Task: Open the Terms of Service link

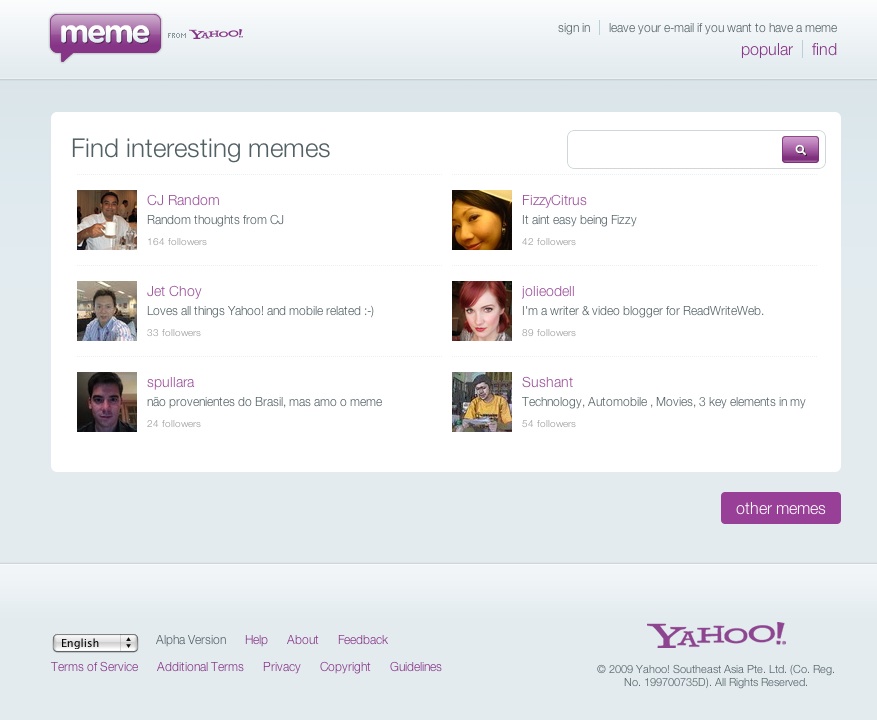Action: click(95, 667)
